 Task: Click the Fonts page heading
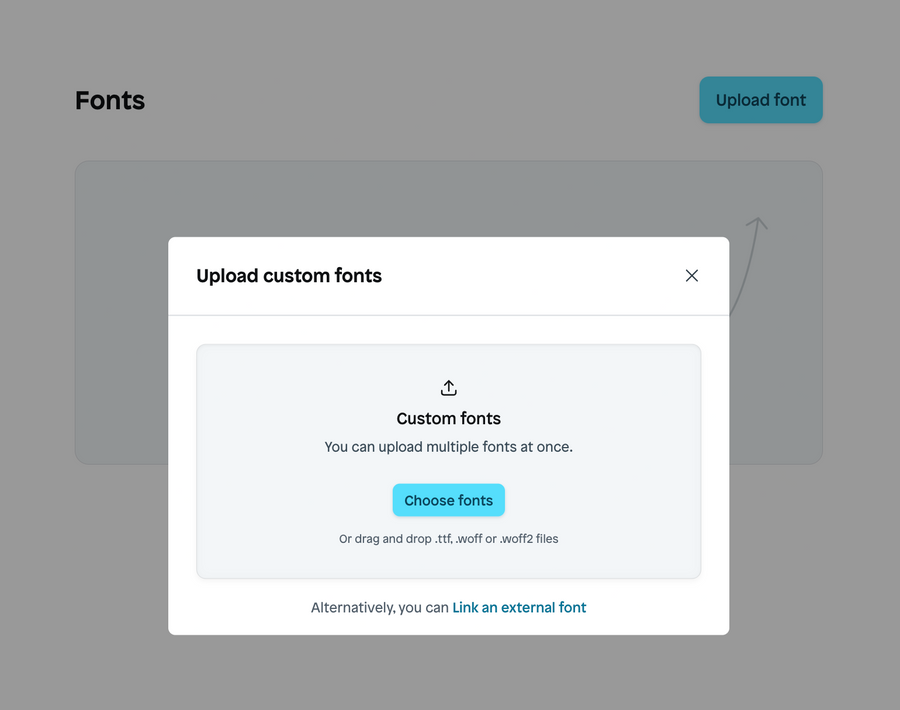click(x=109, y=100)
